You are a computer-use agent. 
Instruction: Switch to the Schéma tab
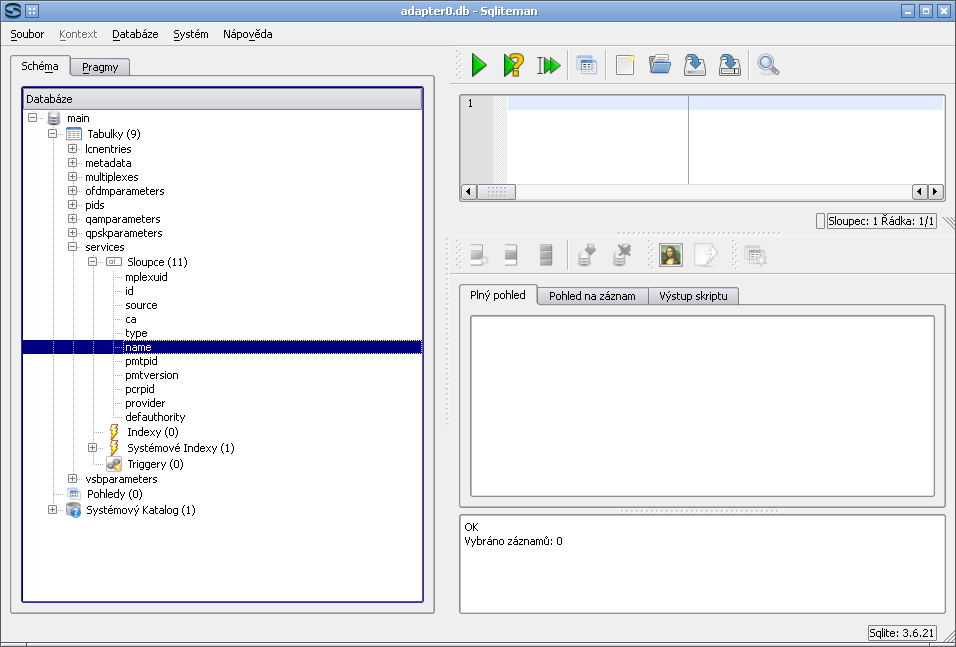[40, 66]
